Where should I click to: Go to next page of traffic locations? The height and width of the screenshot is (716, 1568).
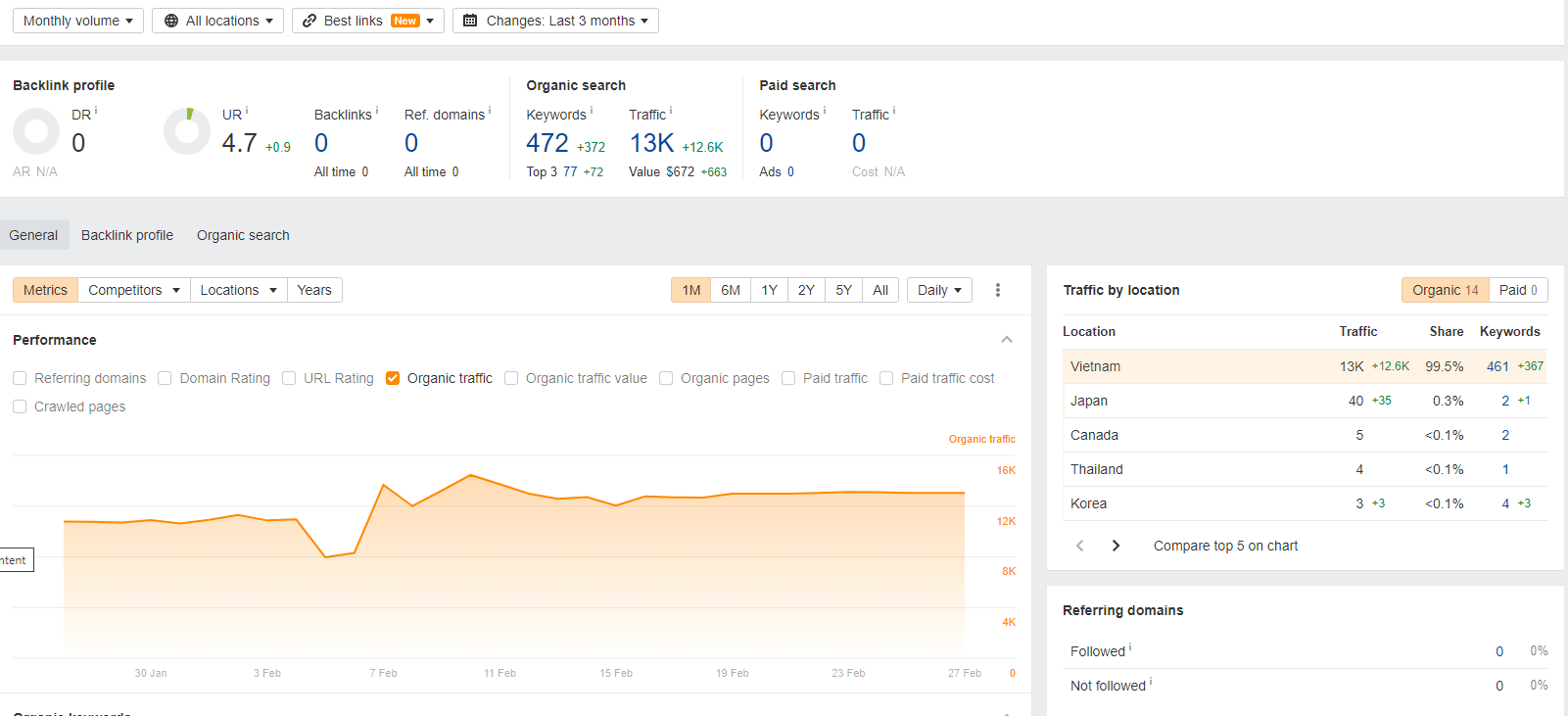1116,546
